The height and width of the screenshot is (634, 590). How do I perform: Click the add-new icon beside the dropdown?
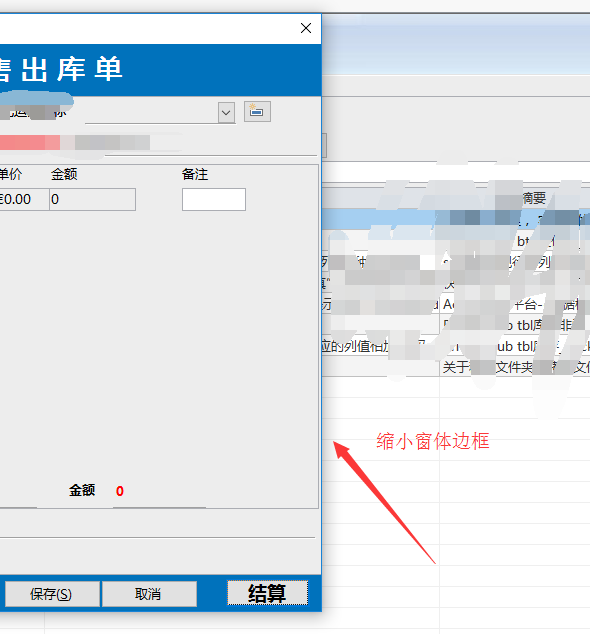(x=257, y=112)
